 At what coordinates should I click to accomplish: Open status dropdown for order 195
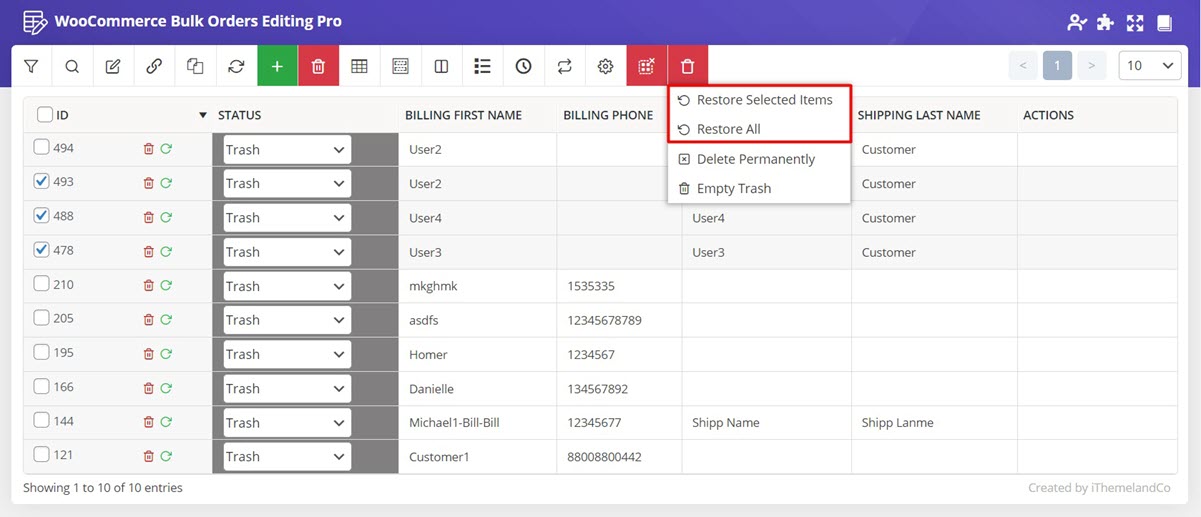click(287, 354)
